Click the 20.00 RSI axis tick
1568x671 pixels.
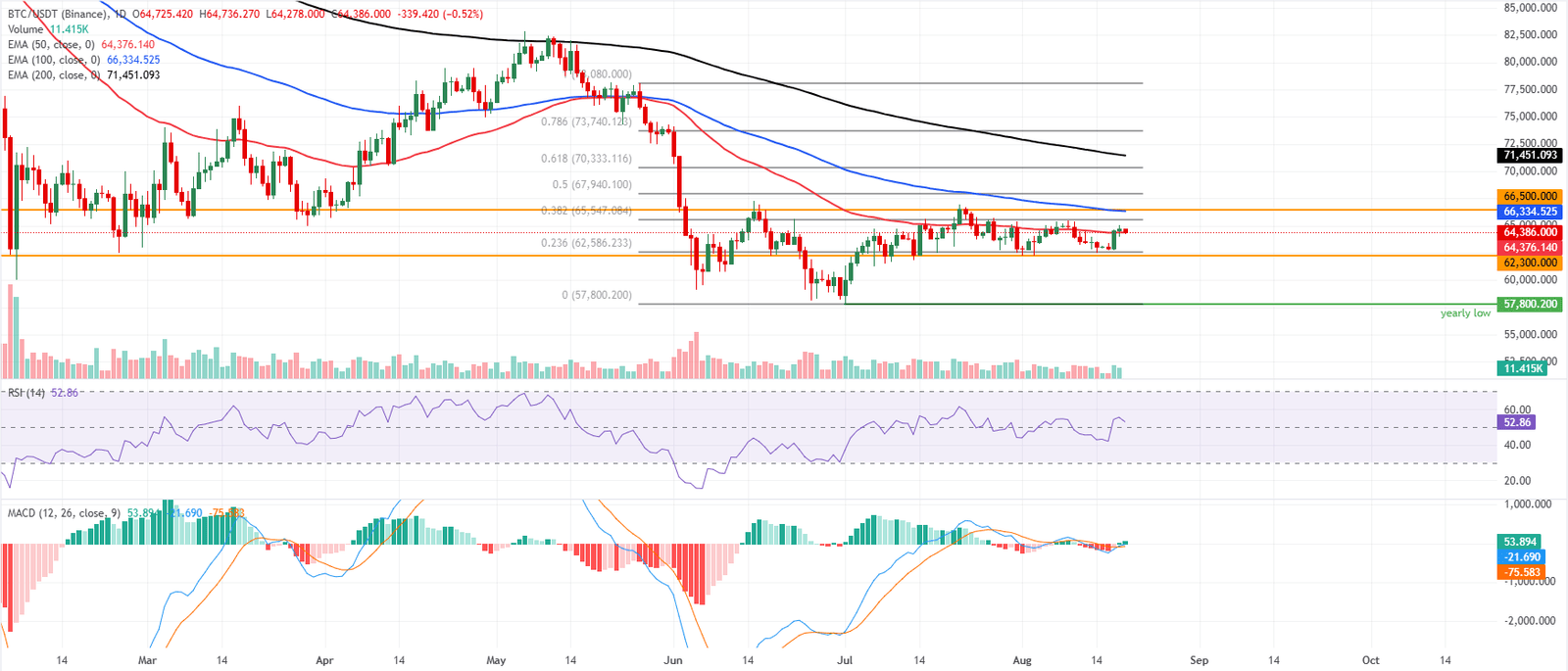pyautogui.click(x=1517, y=481)
